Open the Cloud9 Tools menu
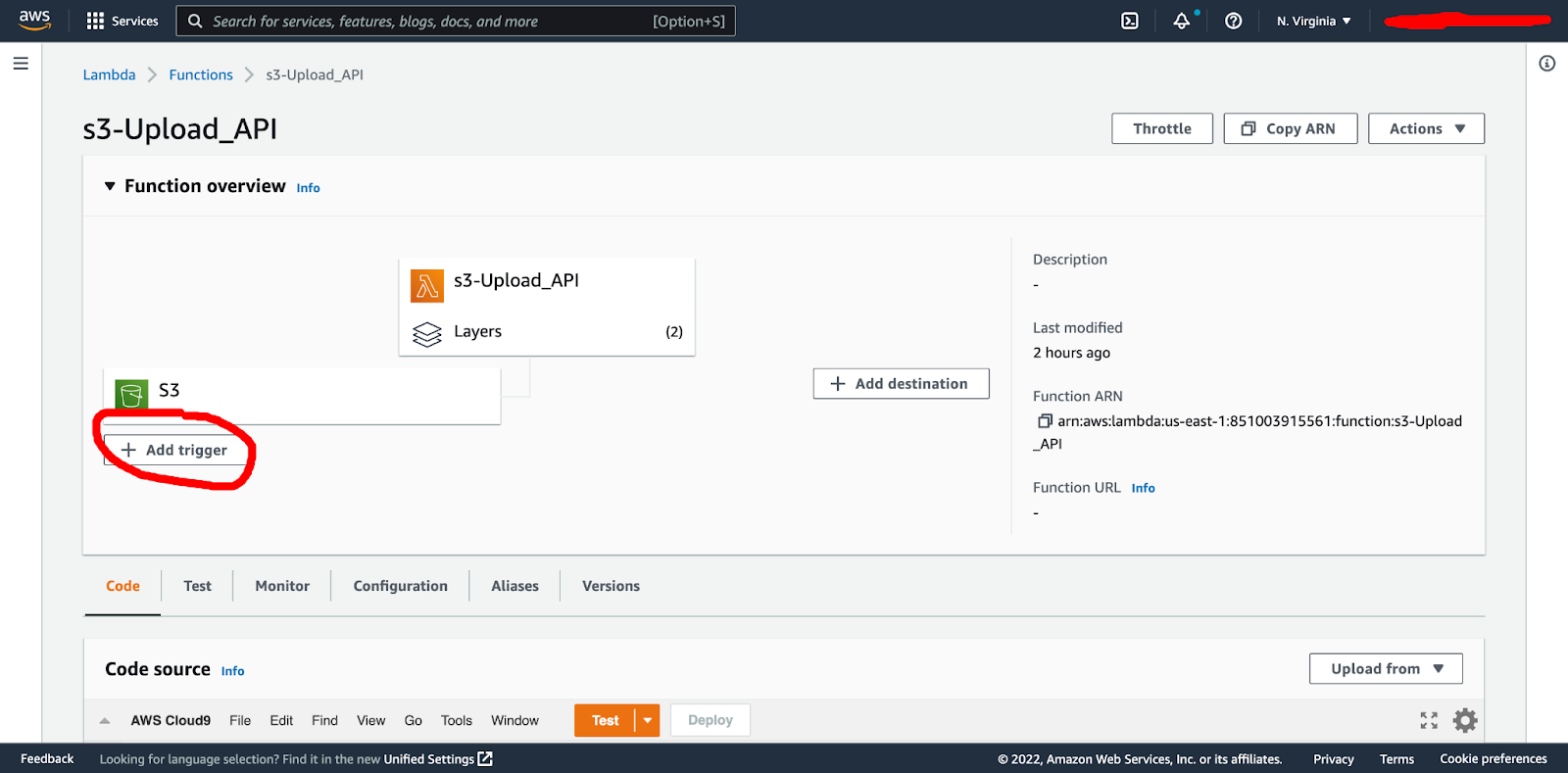The width and height of the screenshot is (1568, 773). (456, 720)
